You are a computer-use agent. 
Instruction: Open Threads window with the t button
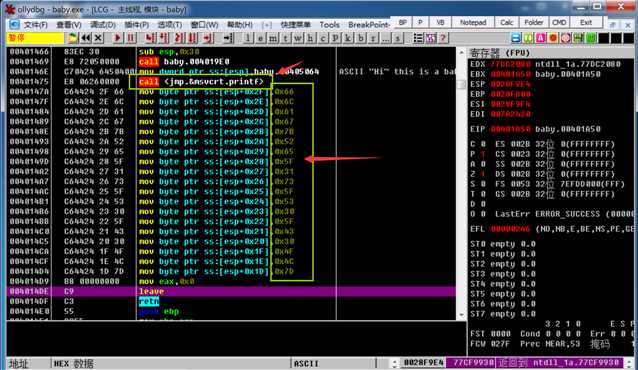286,38
